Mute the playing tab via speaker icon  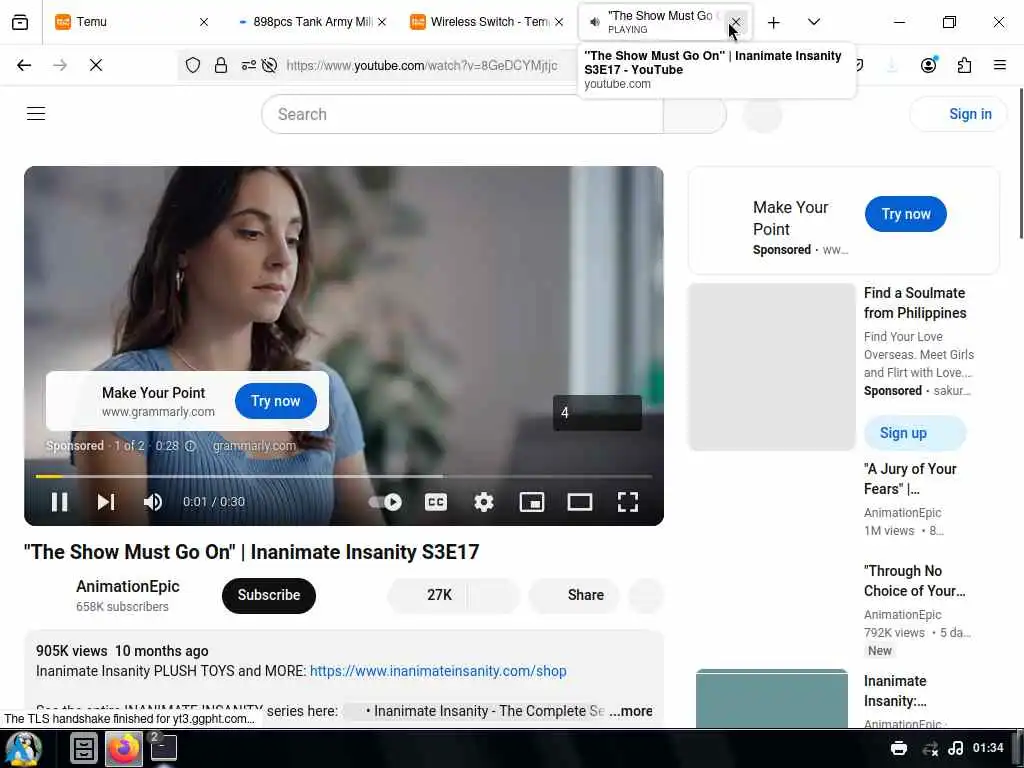594,22
